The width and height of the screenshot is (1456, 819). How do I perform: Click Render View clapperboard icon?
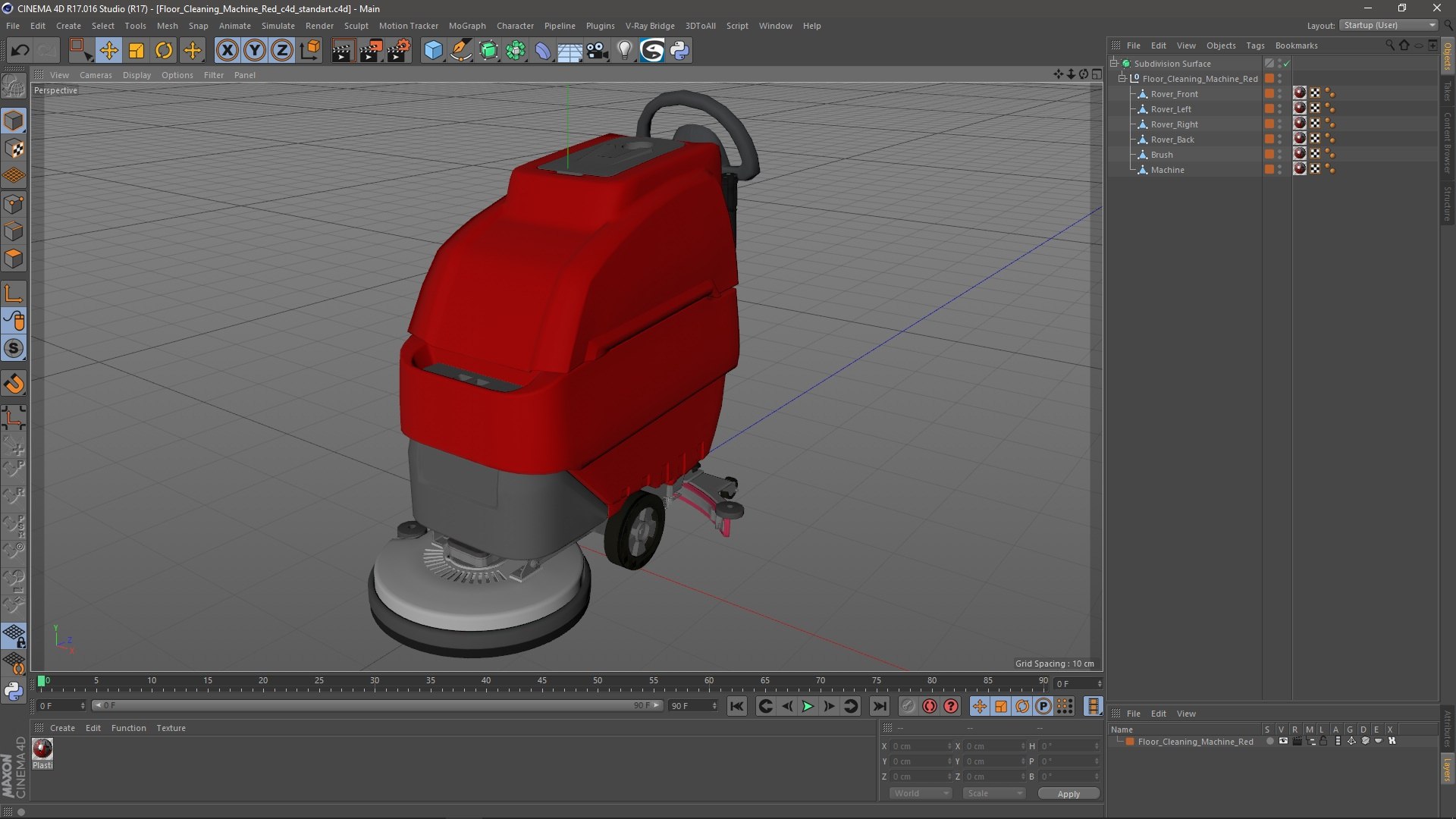click(342, 50)
